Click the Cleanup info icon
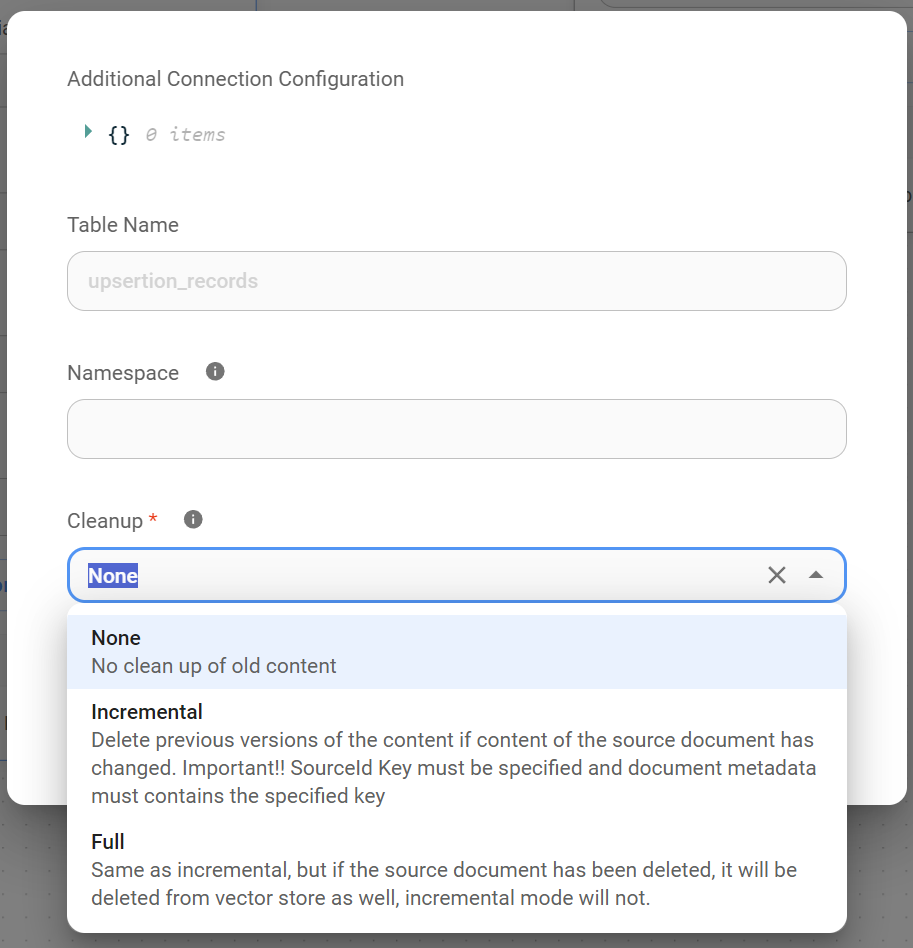913x948 pixels. pyautogui.click(x=194, y=520)
